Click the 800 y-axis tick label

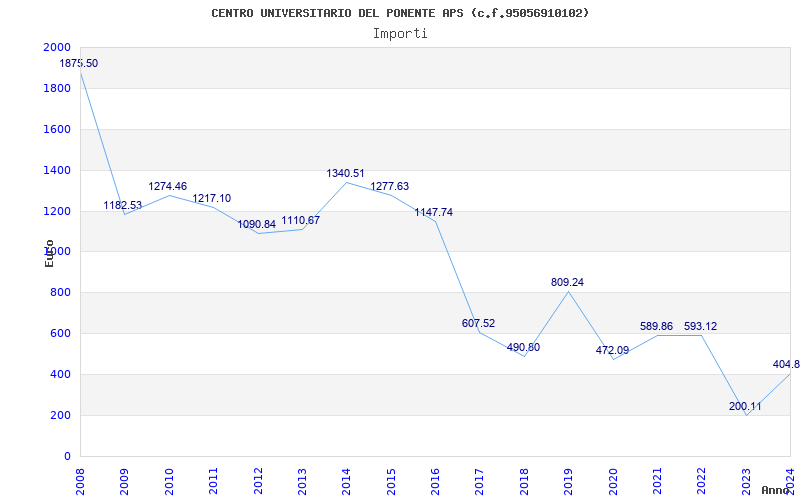pyautogui.click(x=61, y=292)
